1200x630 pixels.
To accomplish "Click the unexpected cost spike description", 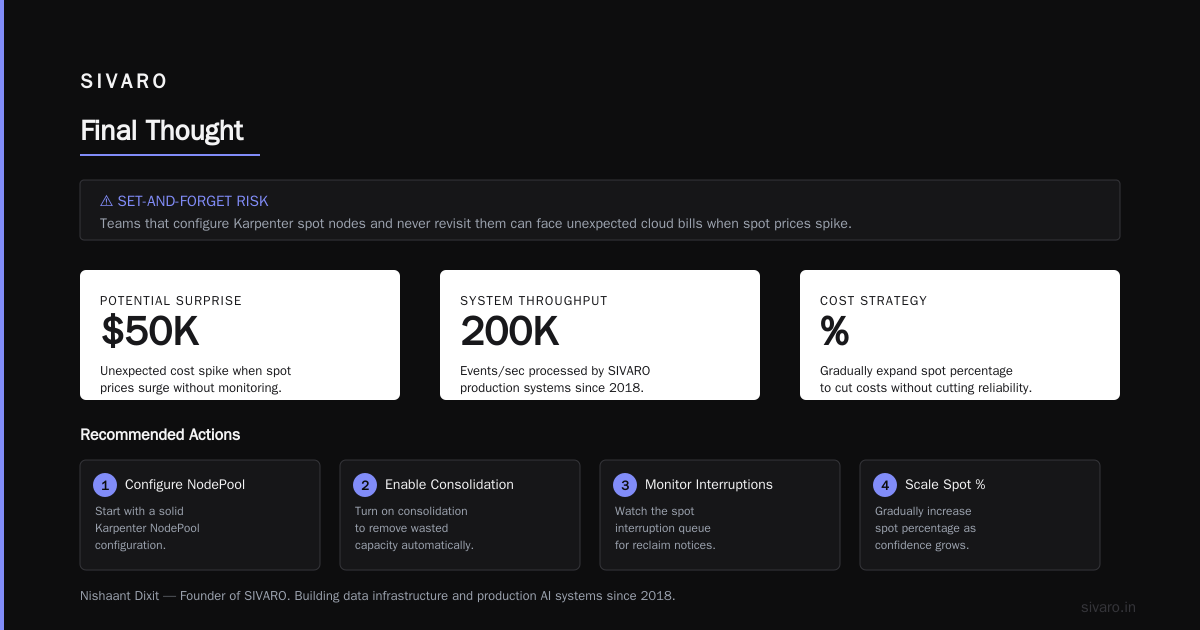I will point(195,379).
